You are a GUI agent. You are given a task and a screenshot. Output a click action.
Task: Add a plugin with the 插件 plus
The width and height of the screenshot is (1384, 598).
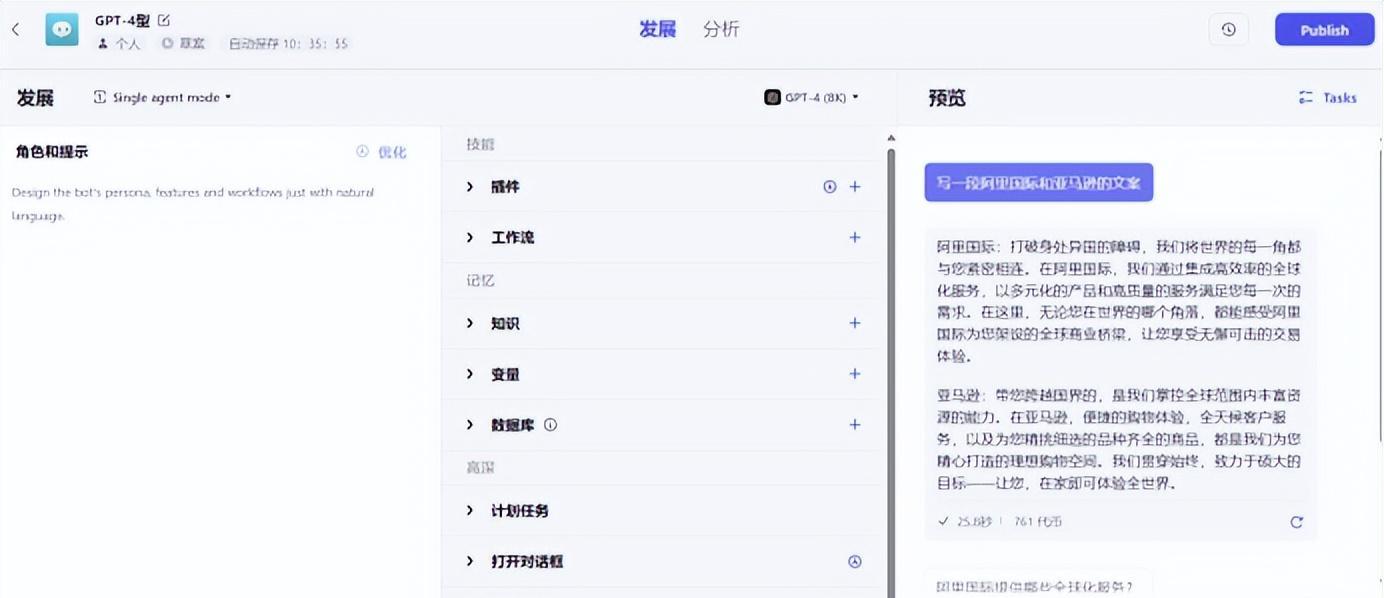point(855,187)
